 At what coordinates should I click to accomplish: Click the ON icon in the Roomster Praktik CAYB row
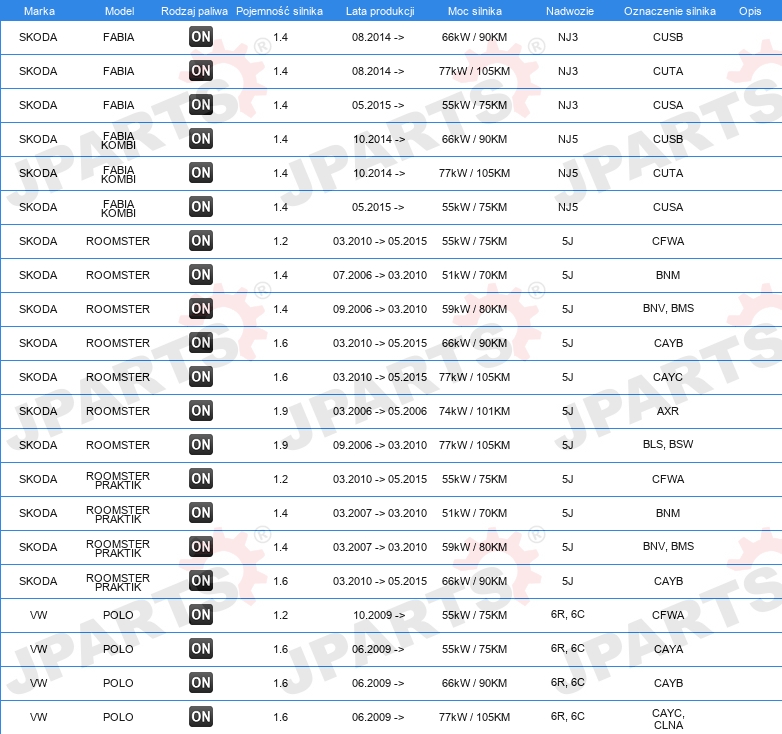pyautogui.click(x=201, y=580)
